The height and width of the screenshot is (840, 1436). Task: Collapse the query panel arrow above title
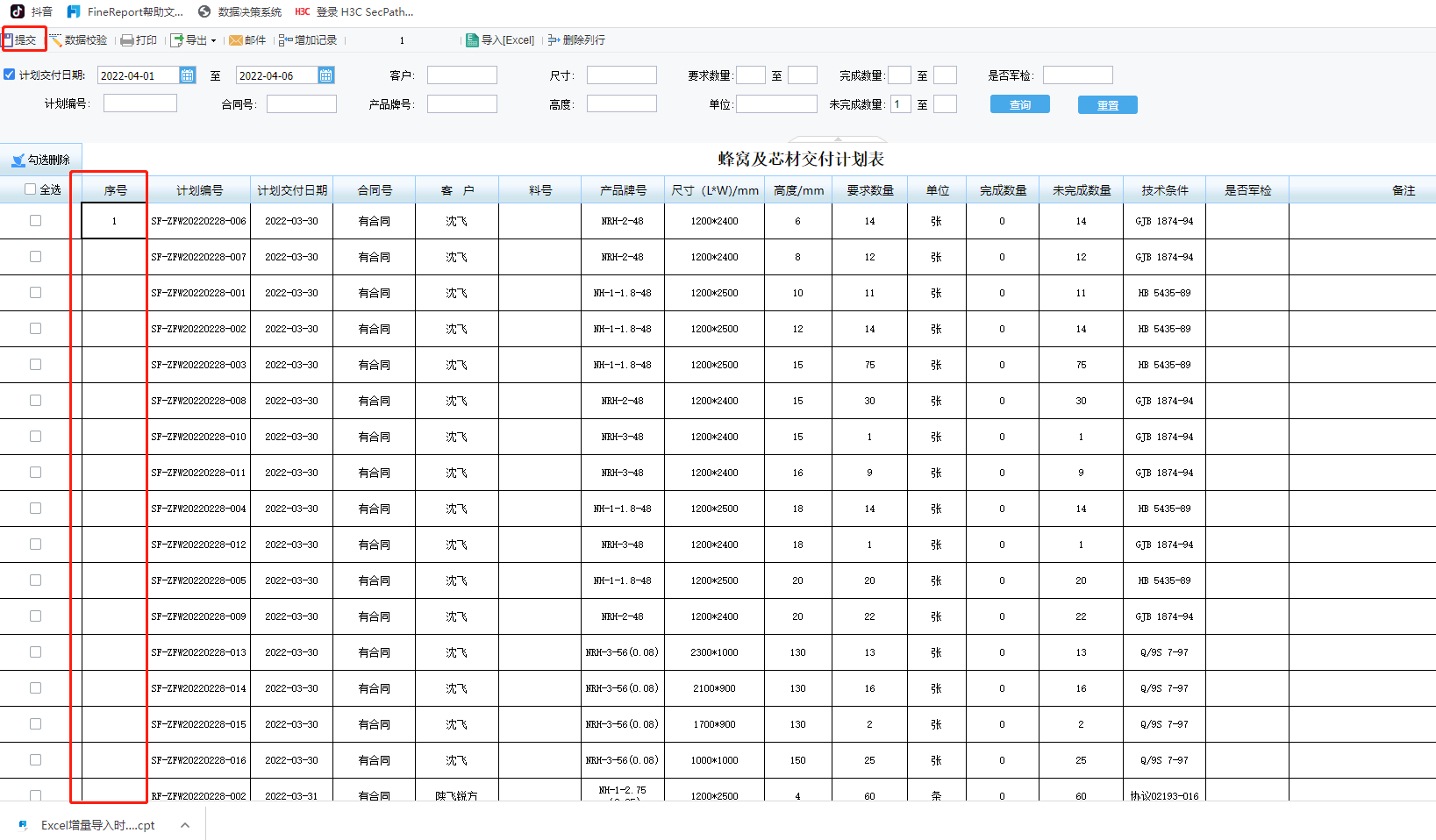839,139
